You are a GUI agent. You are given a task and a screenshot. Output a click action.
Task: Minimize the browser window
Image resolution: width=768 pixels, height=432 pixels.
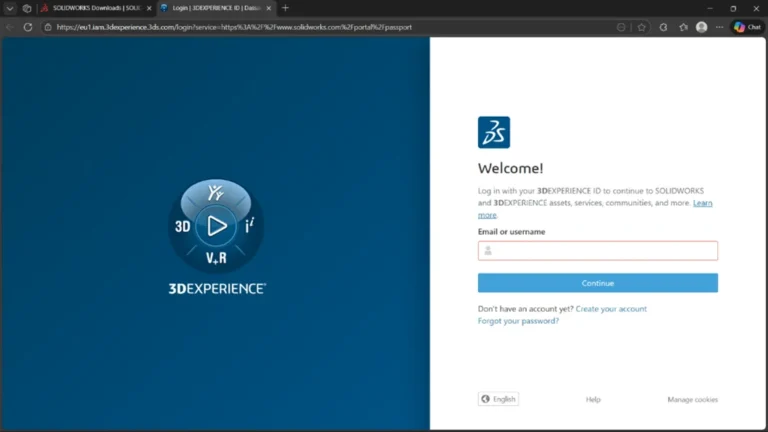(x=710, y=8)
